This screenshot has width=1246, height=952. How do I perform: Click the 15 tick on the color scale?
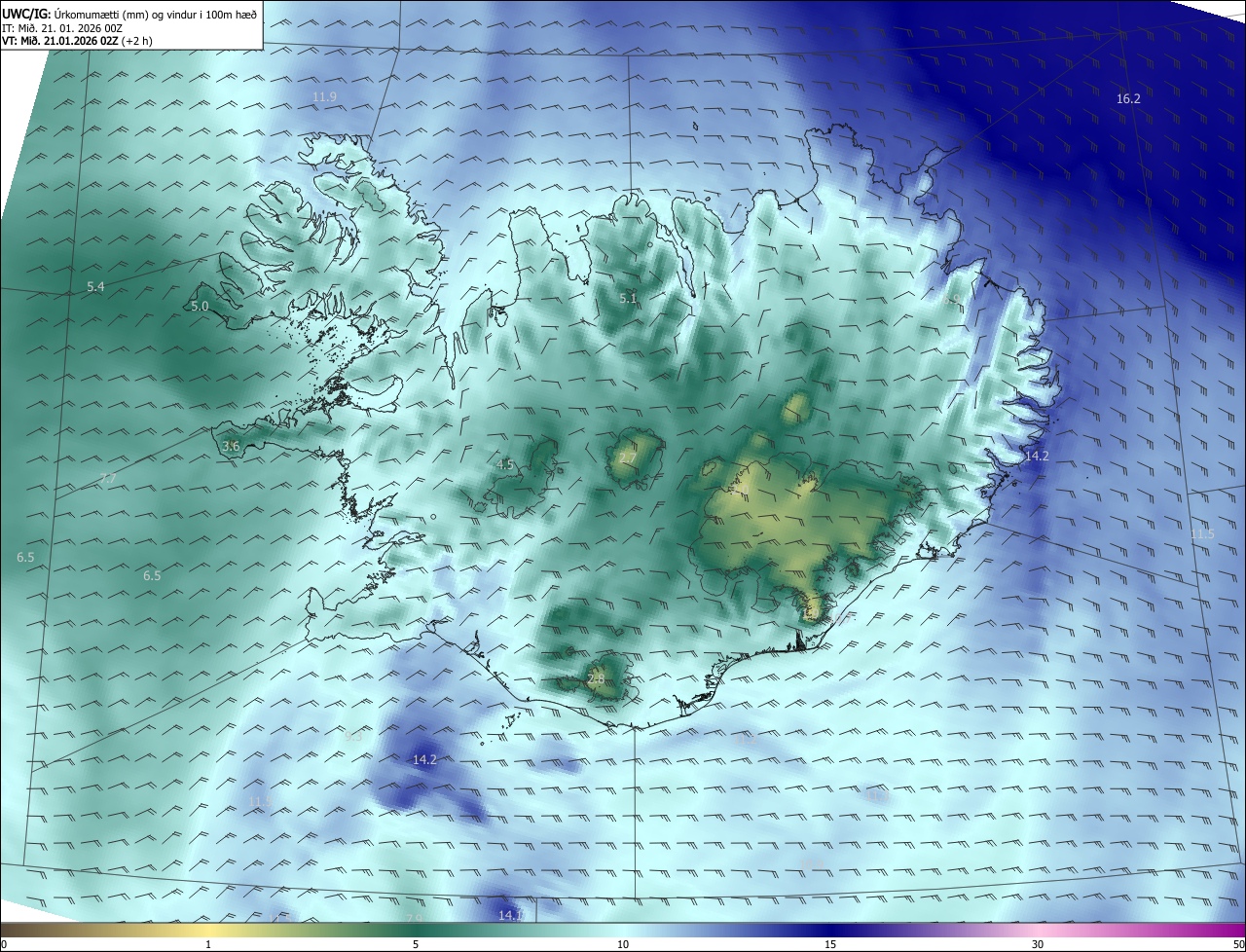coord(830,944)
